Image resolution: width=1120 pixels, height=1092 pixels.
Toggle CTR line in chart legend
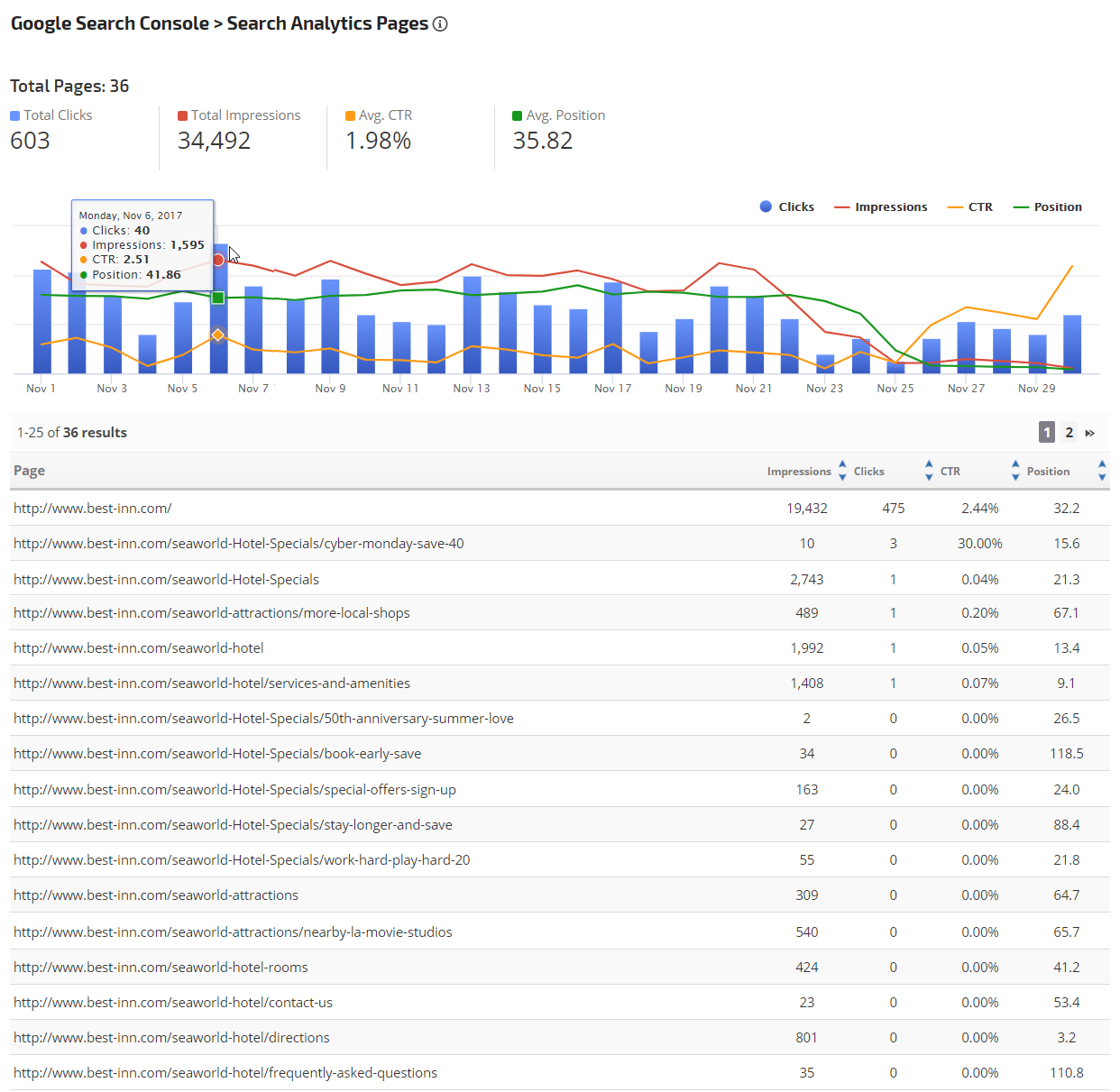coord(970,206)
